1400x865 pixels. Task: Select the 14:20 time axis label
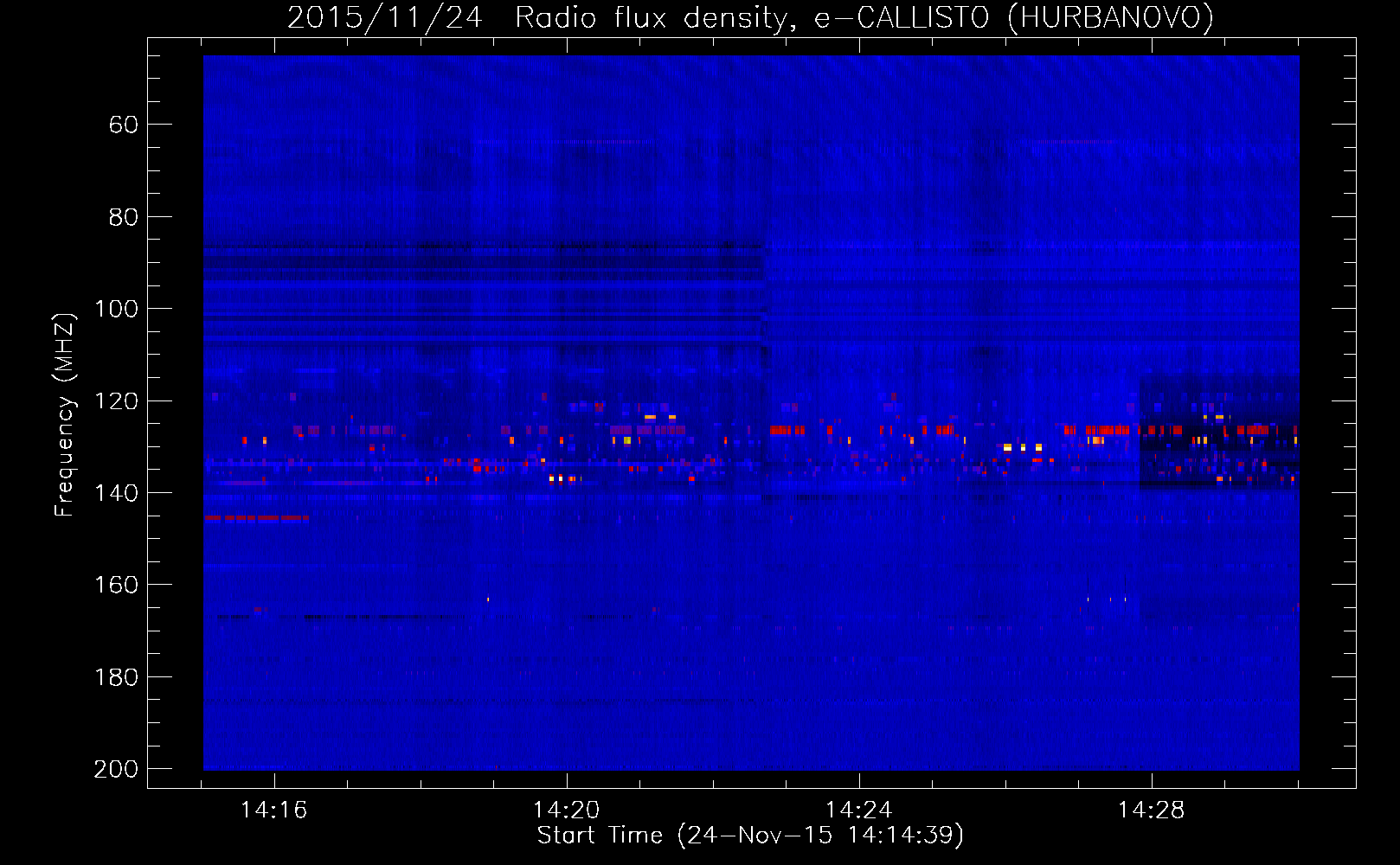click(567, 810)
